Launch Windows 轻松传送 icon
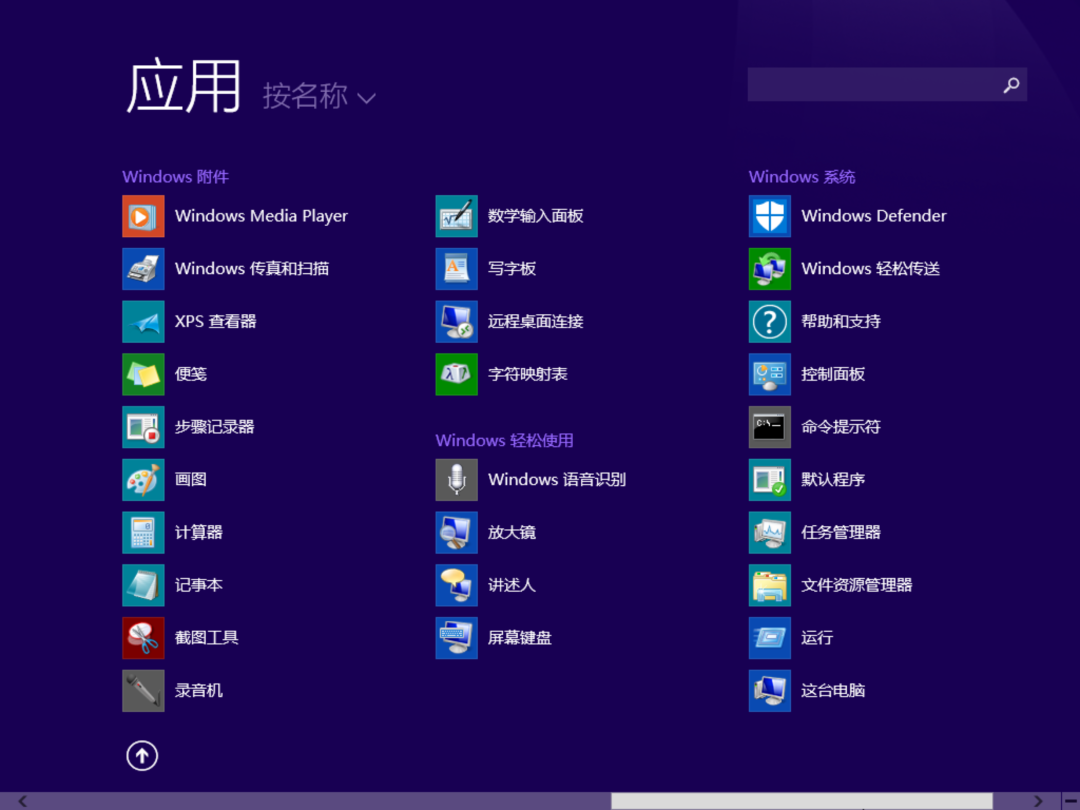 [x=770, y=269]
